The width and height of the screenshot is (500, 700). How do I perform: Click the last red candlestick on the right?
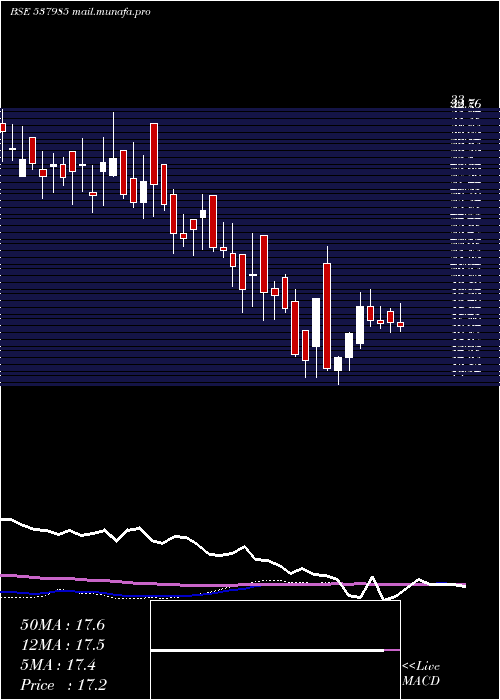(x=400, y=325)
